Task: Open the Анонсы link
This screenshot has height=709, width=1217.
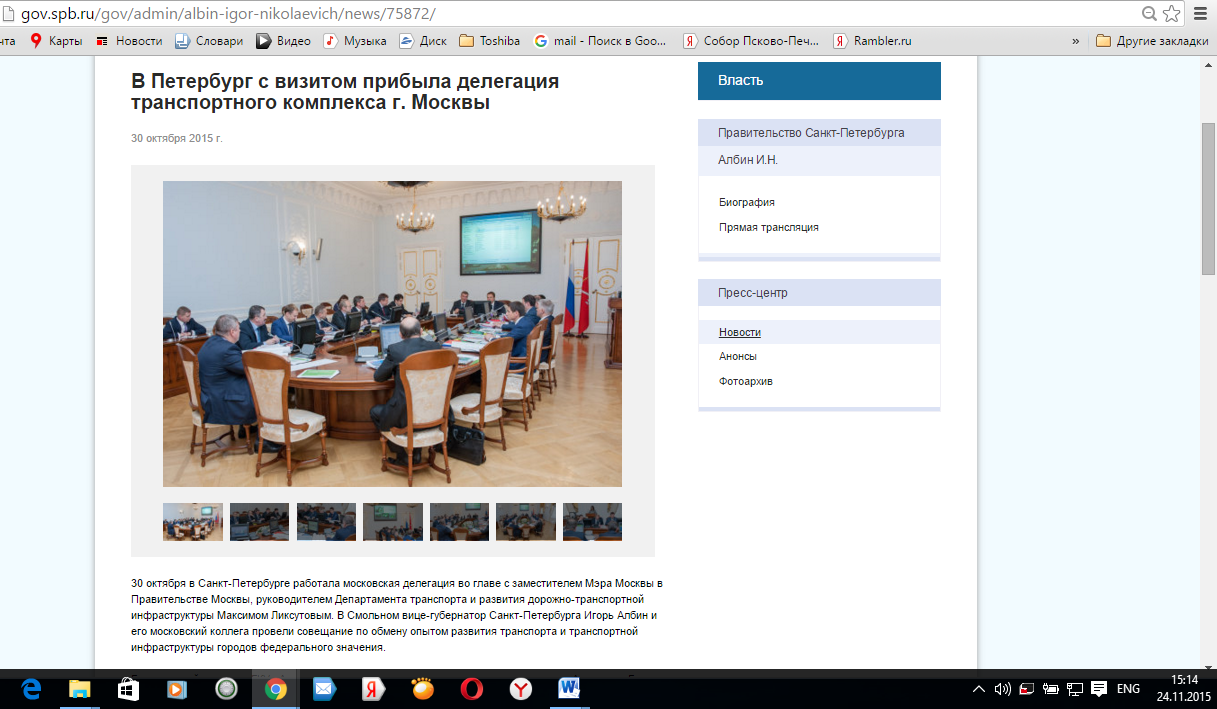Action: (x=737, y=356)
